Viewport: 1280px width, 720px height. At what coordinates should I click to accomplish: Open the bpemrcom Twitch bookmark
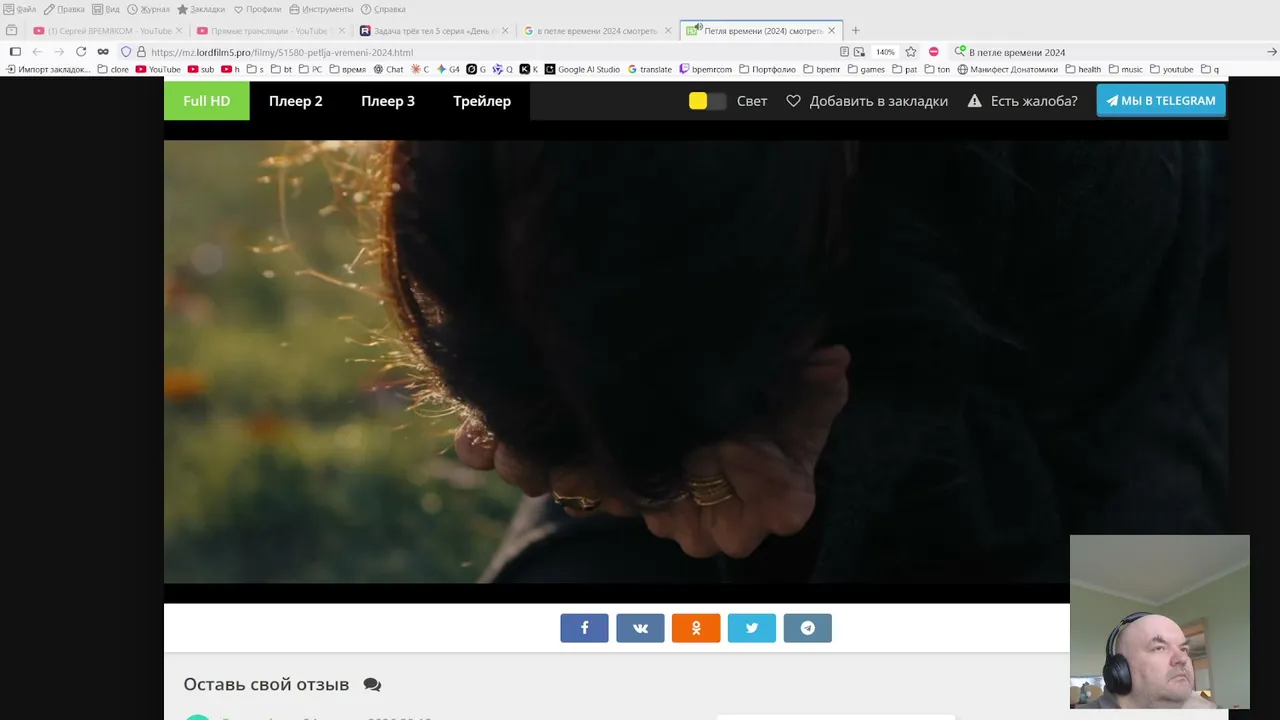tap(705, 70)
